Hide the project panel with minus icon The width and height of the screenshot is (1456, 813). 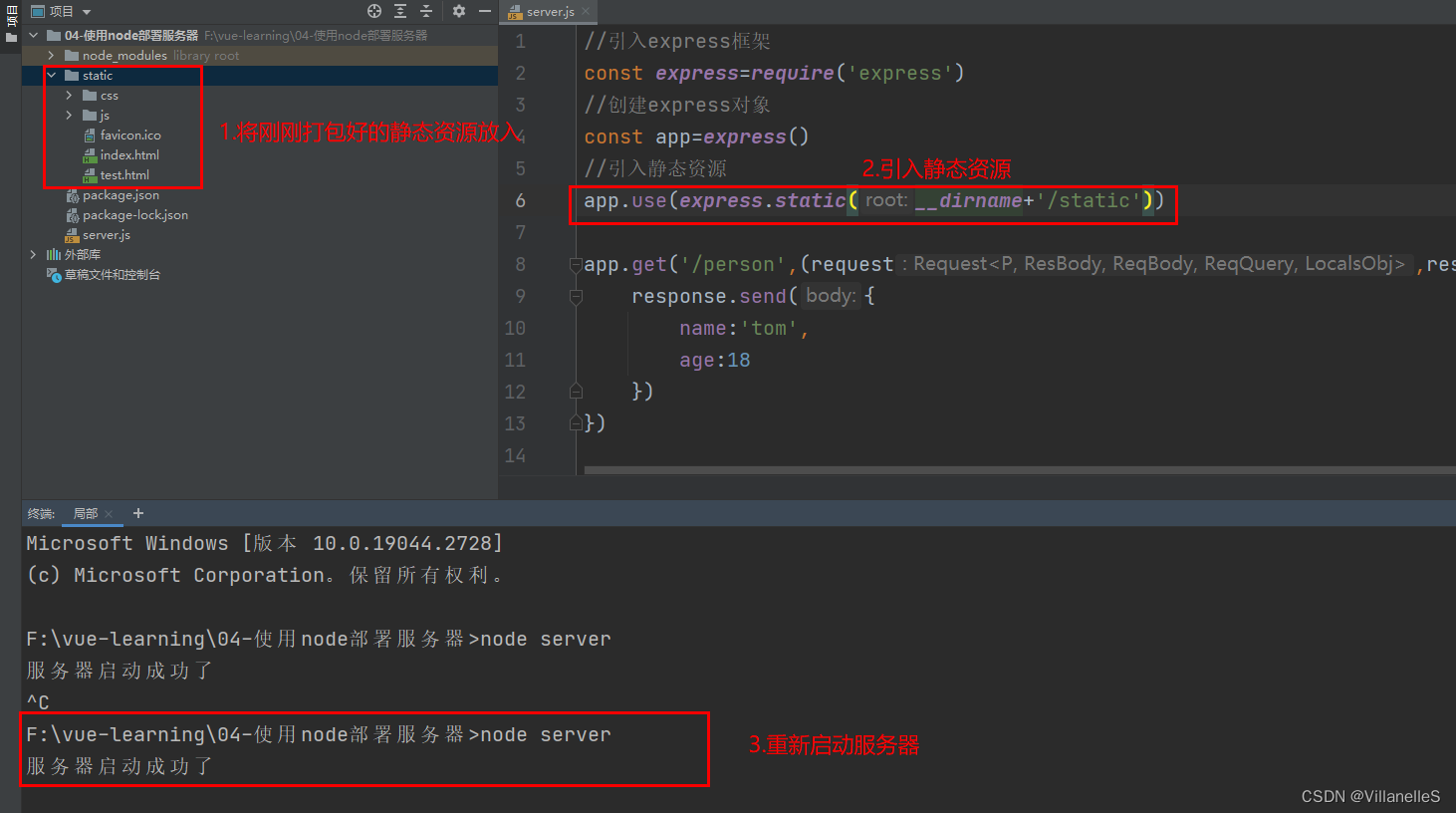pyautogui.click(x=485, y=11)
